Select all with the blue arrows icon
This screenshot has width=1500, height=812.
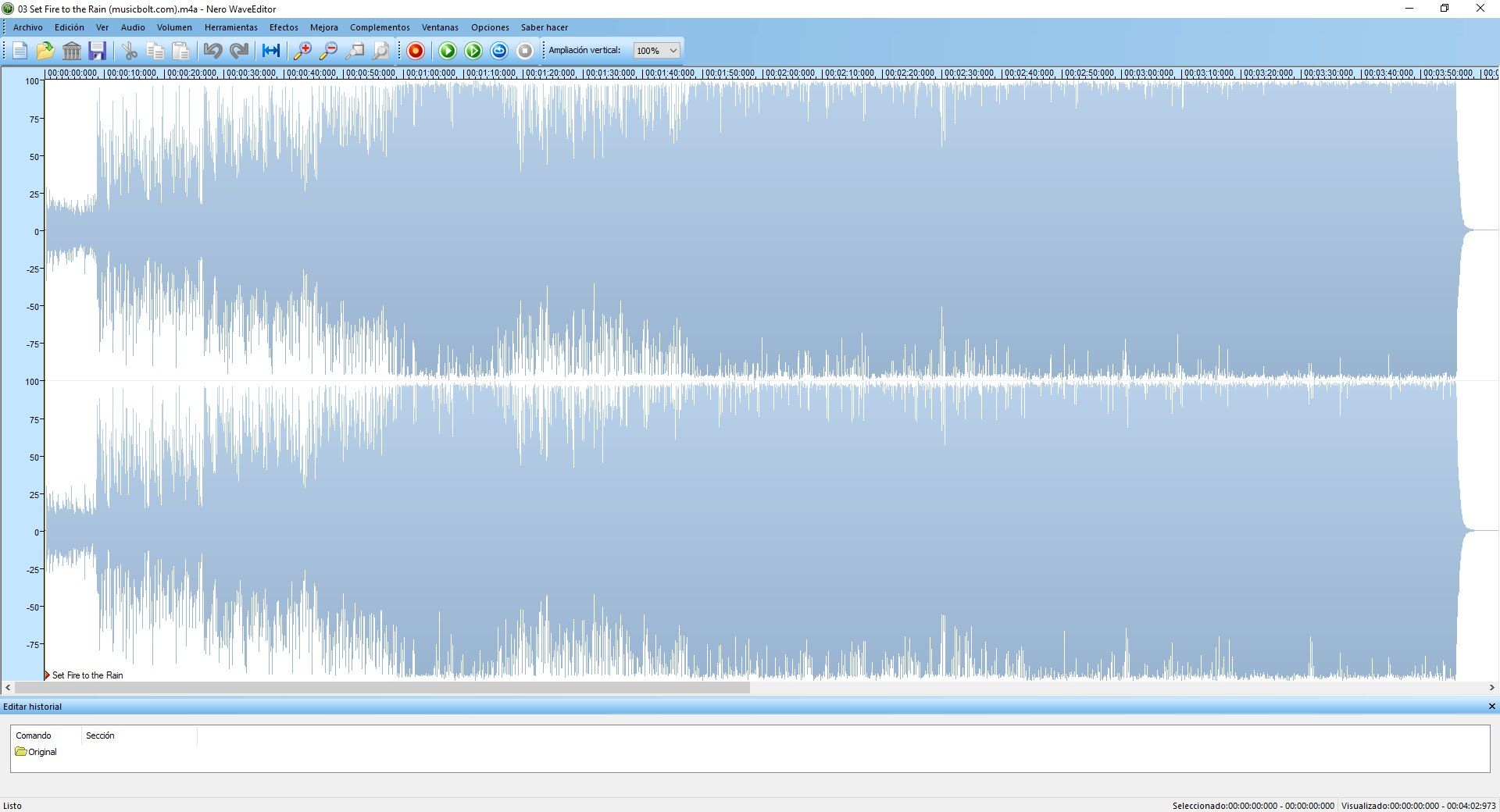coord(271,51)
